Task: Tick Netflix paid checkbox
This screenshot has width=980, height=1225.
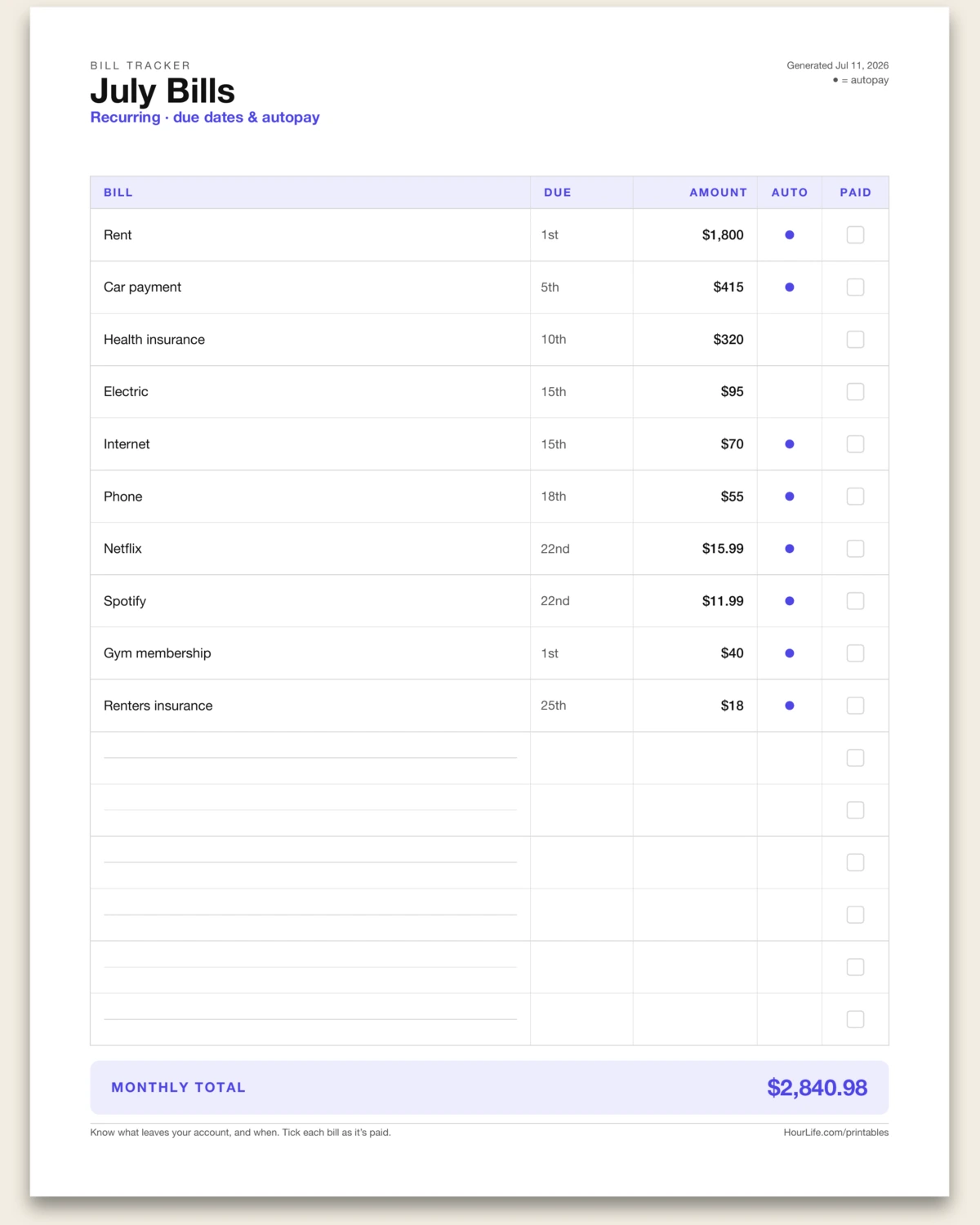Action: [855, 549]
